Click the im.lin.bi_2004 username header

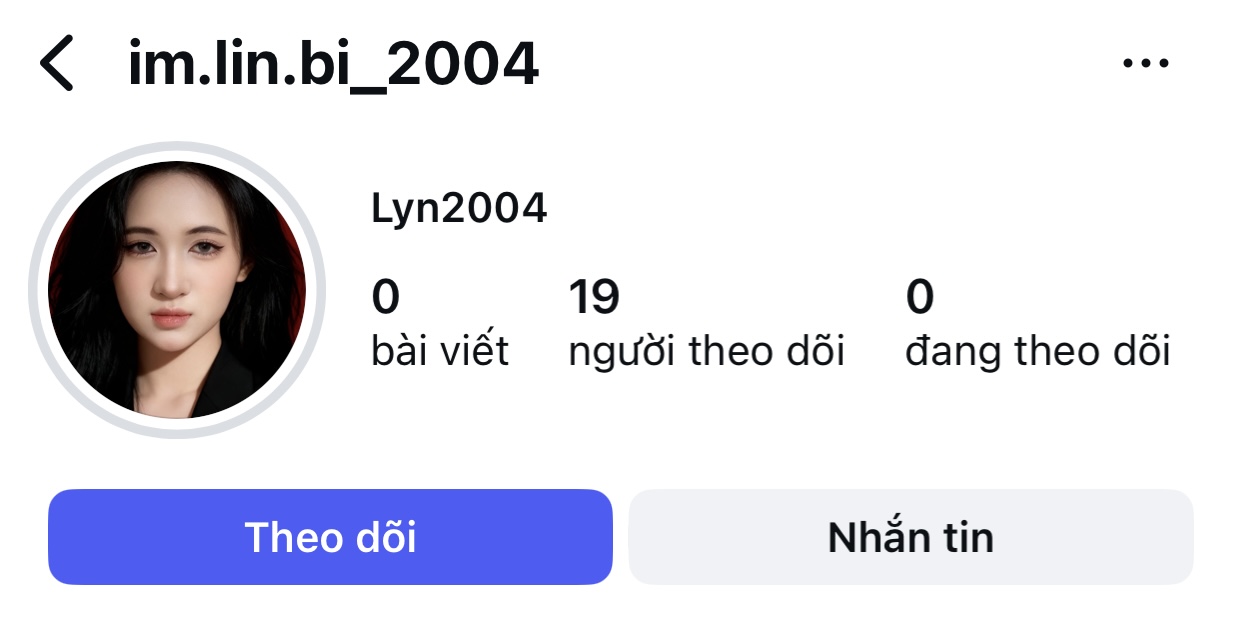[333, 64]
